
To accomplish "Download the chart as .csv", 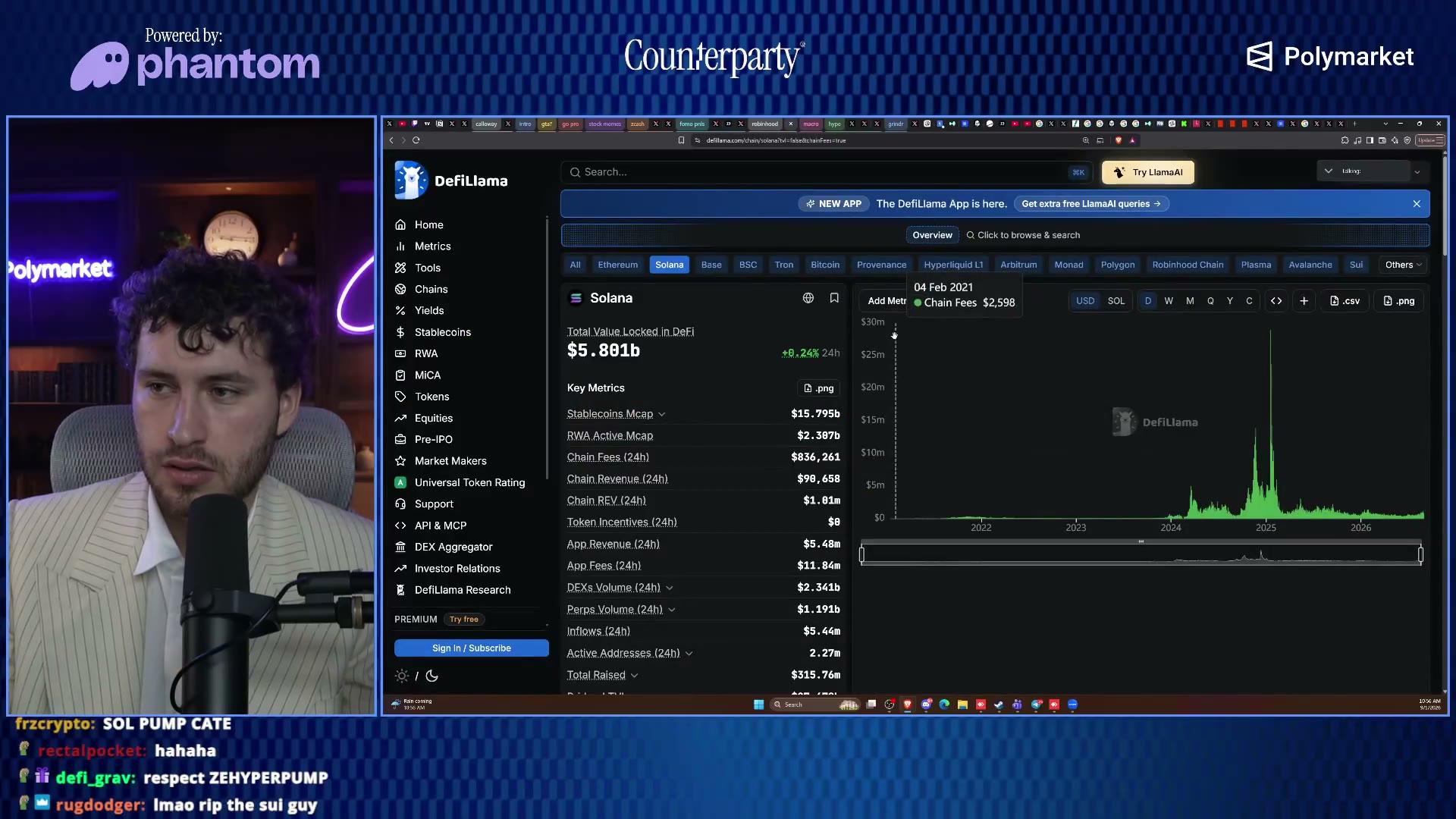I will point(1345,301).
